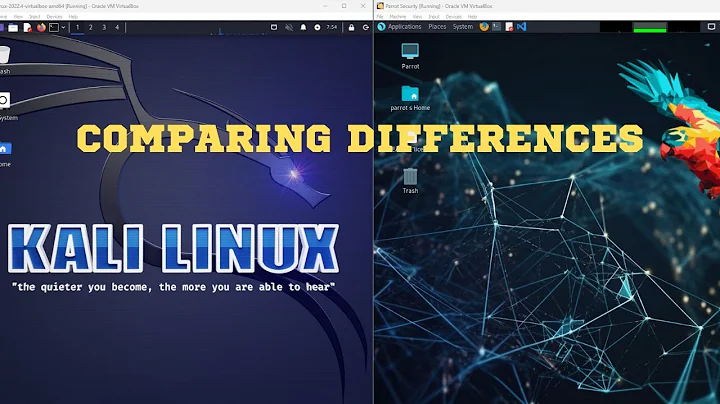
Task: Open Devices menu in Parrot VirtualBox window
Action: 453,17
